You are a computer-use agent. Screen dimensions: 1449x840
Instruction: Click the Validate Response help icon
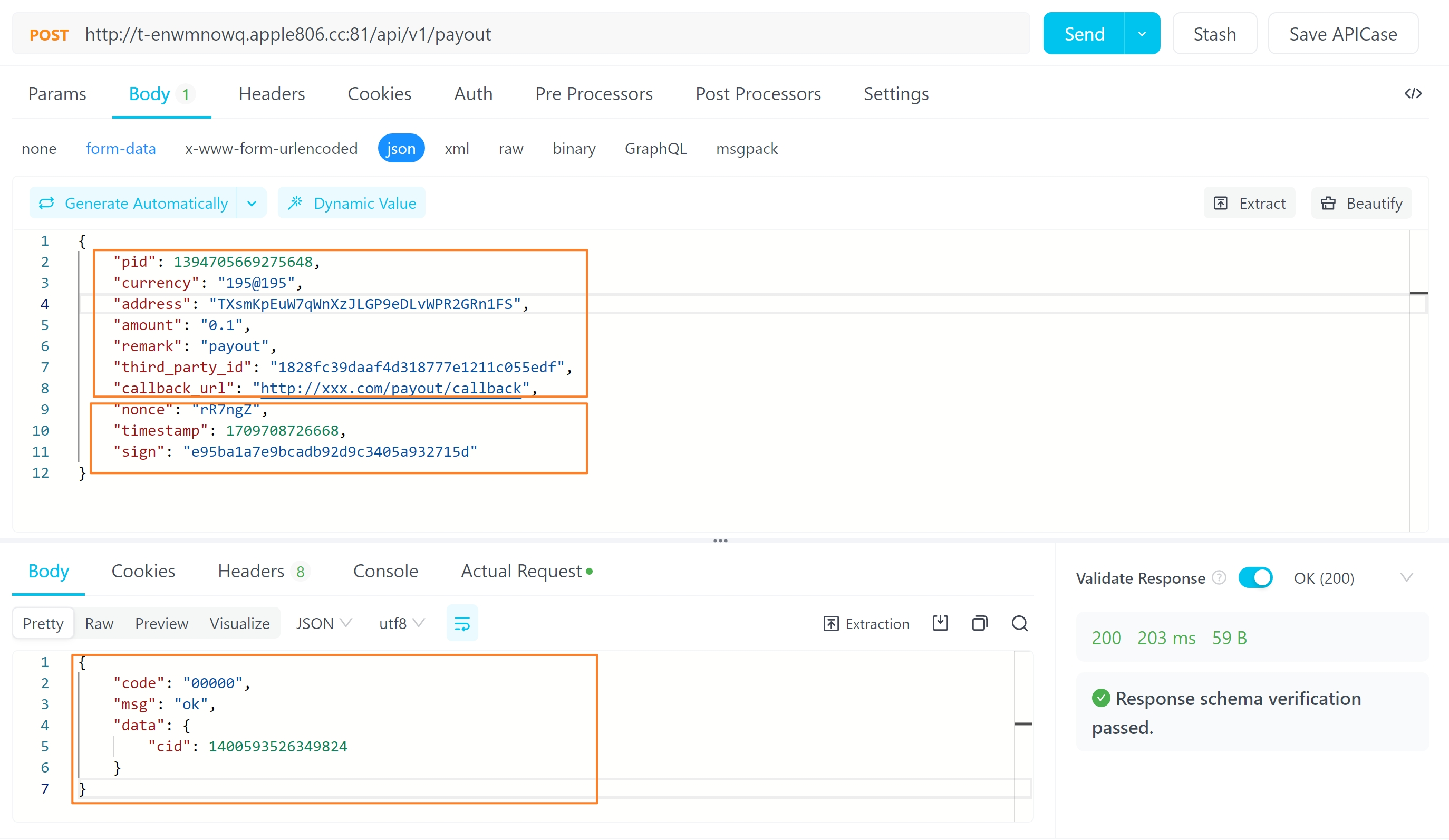pos(1219,578)
